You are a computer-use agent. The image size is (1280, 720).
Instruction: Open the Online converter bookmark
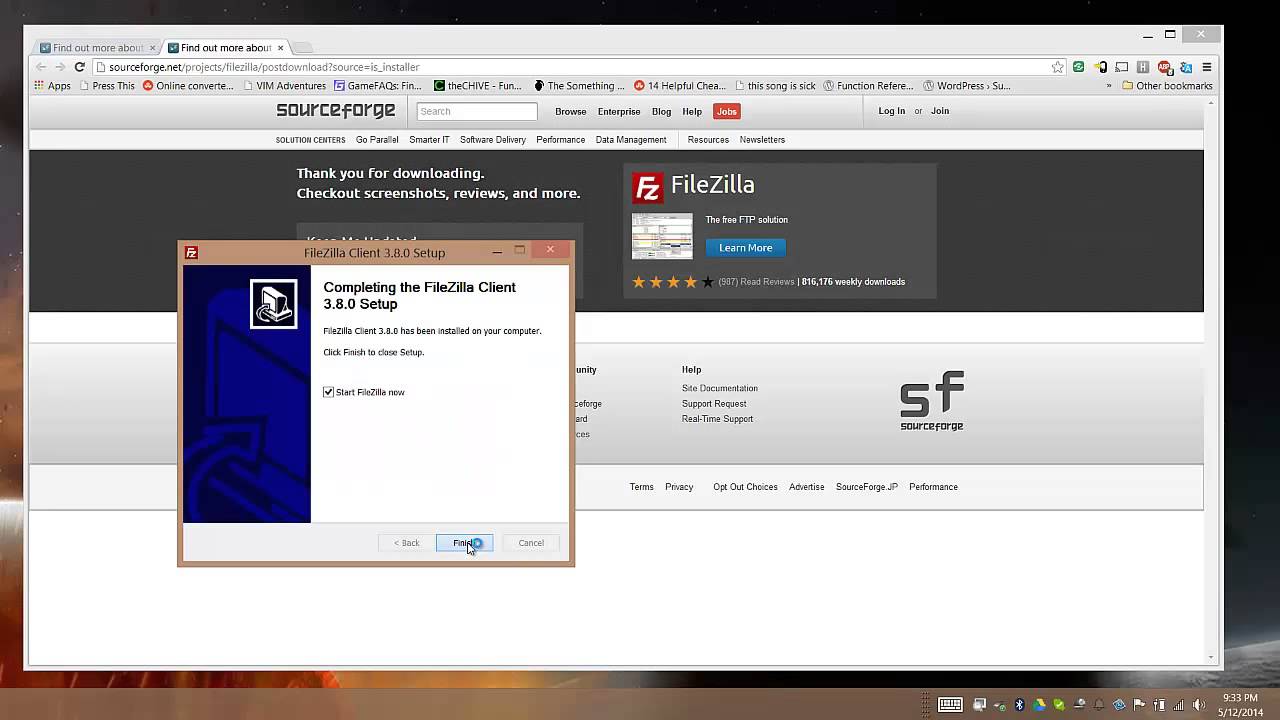click(188, 86)
